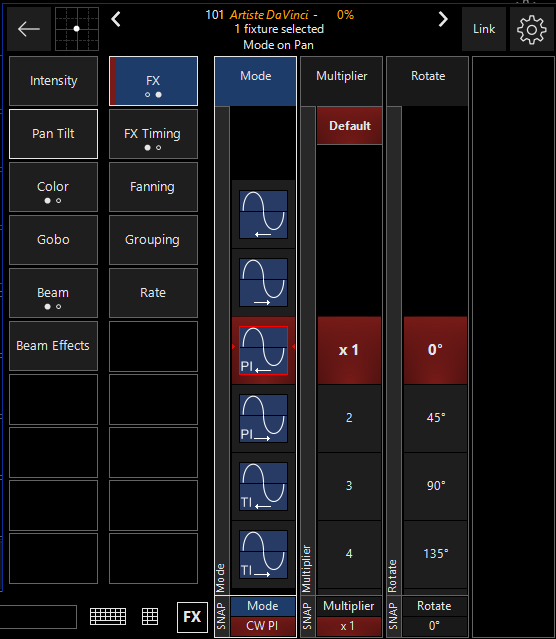The image size is (556, 639).
Task: Set Rotate value to 90°
Action: [435, 486]
